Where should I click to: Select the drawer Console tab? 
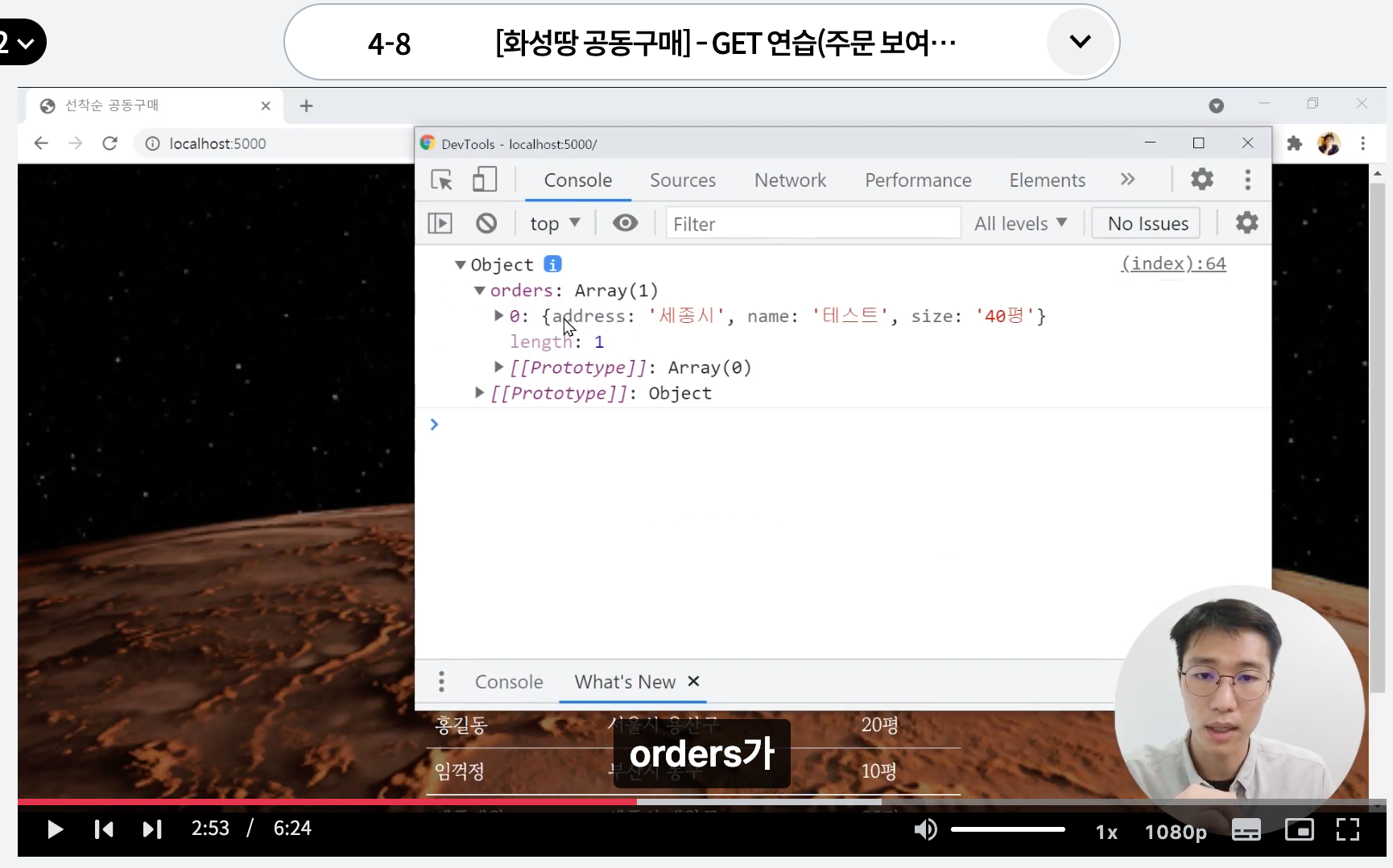tap(509, 681)
